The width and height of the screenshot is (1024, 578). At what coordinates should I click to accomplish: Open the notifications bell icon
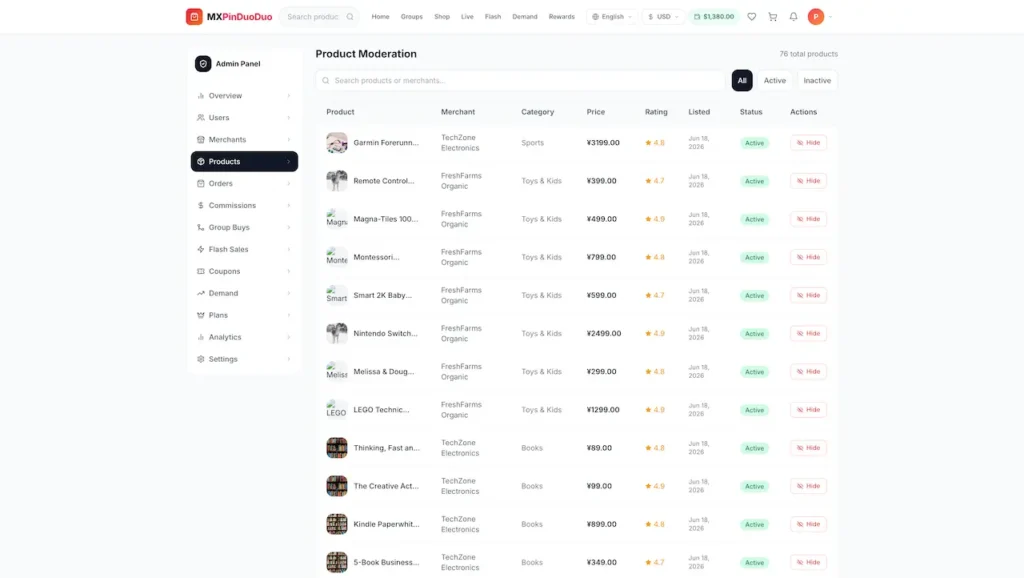pos(793,16)
